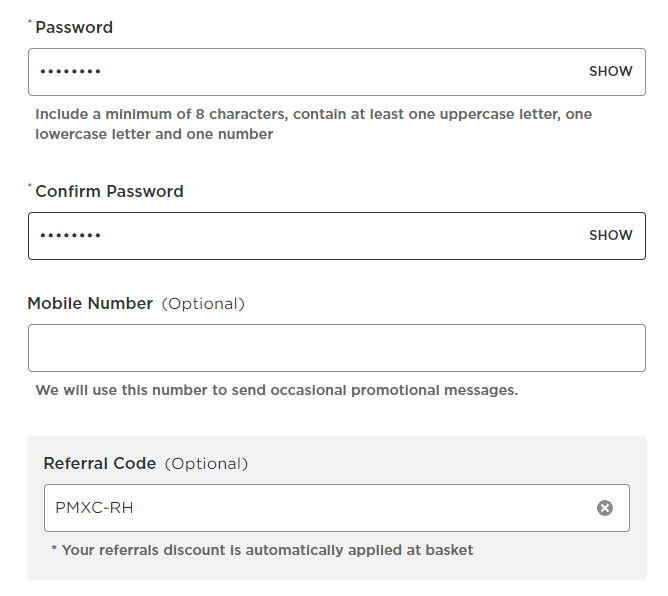Click the PMXC-RH referral code text

tap(94, 508)
